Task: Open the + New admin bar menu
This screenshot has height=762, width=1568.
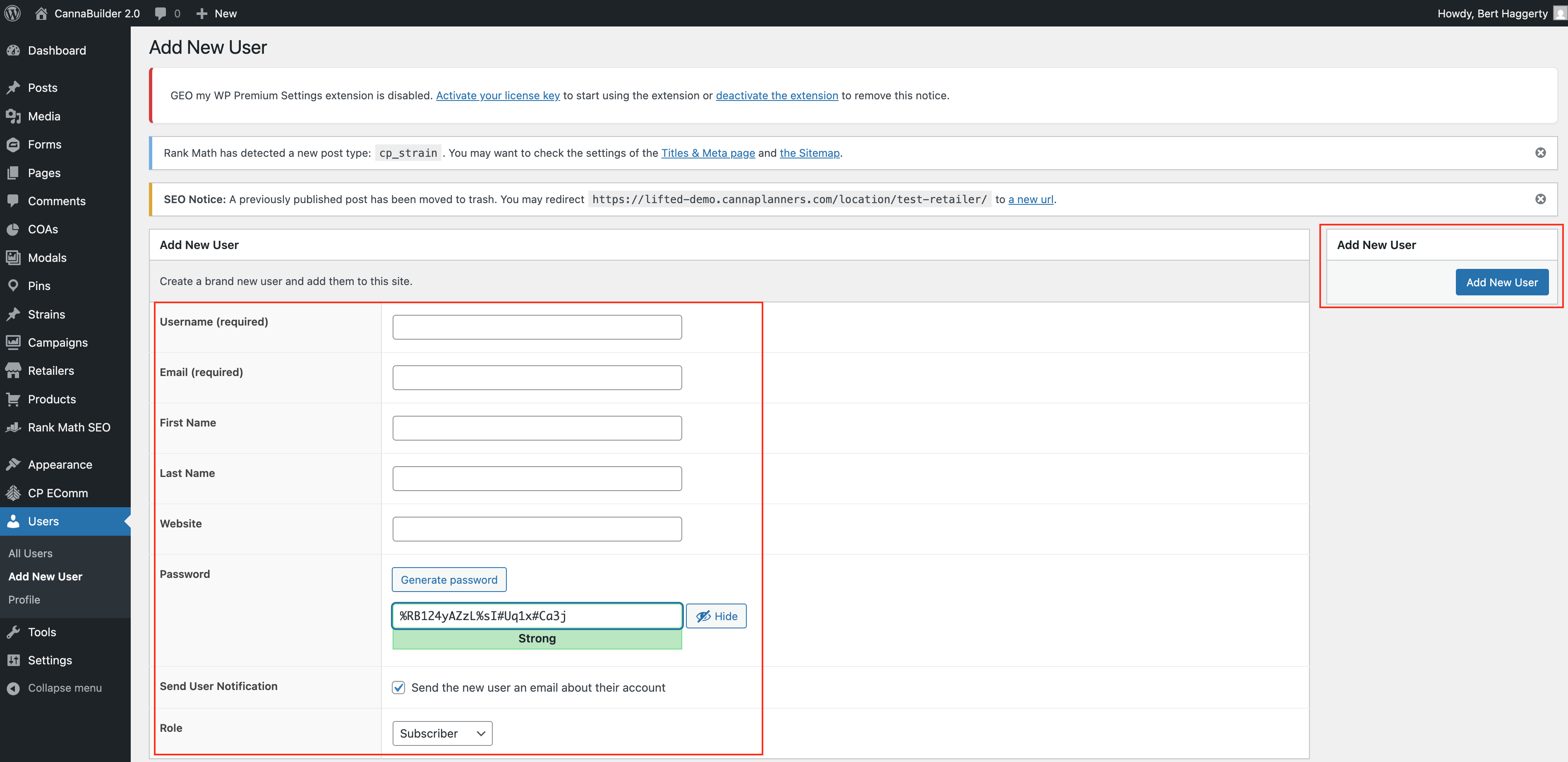Action: coord(216,13)
